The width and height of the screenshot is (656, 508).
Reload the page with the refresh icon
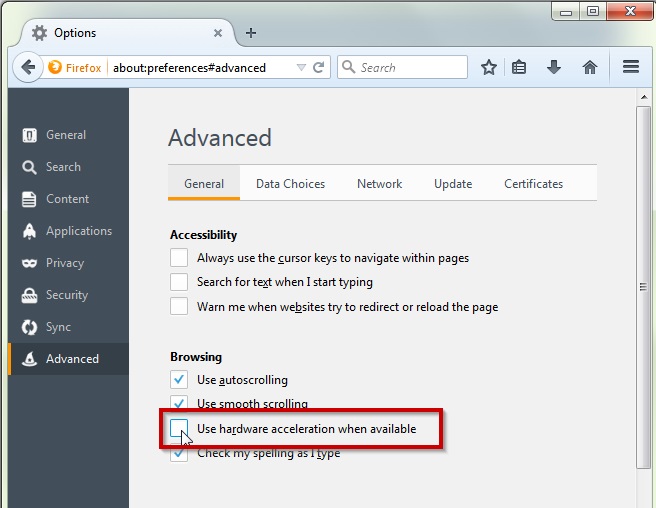click(x=319, y=68)
